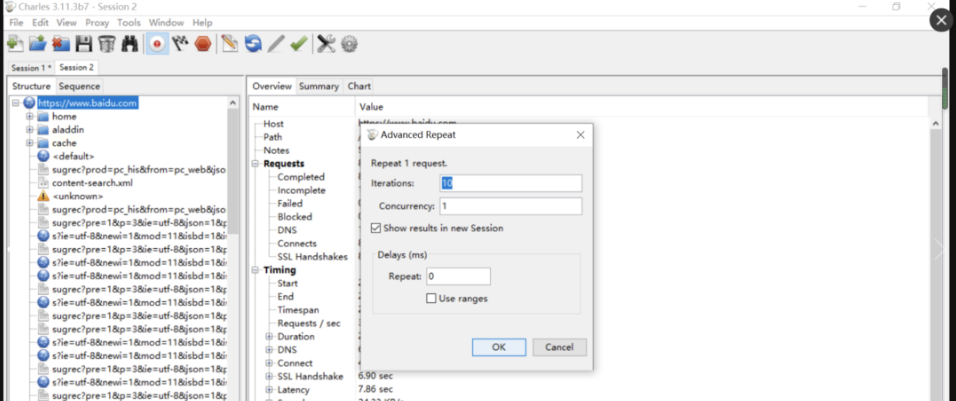Expand the home folder node
Screen dimensions: 956x401
(29, 116)
